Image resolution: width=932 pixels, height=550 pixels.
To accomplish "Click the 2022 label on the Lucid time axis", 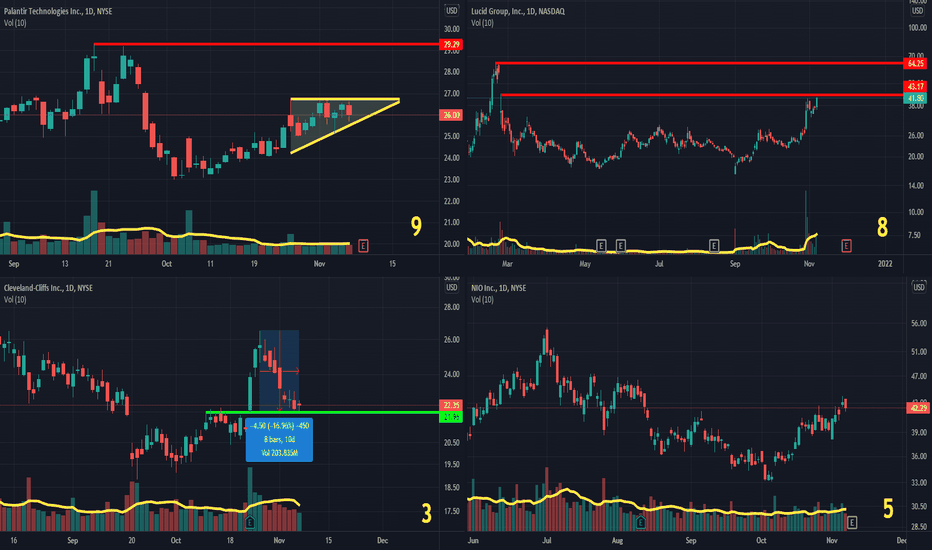I will tap(885, 264).
